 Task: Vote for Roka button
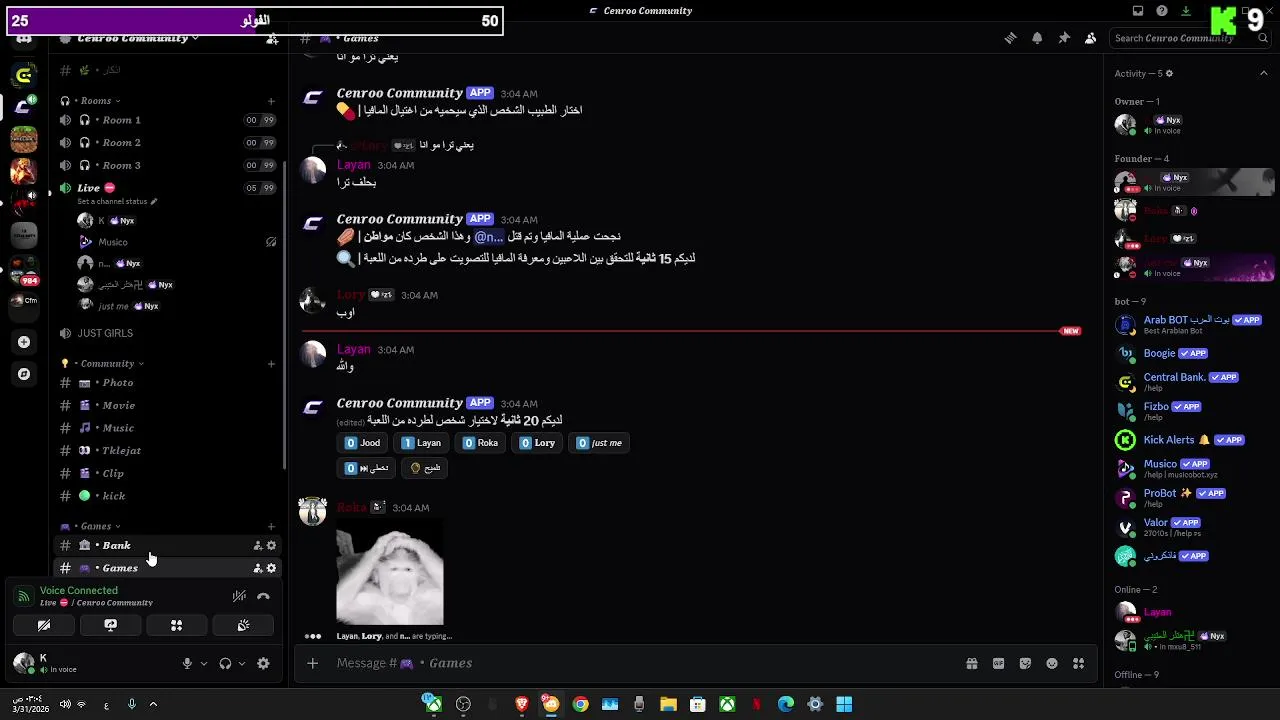[481, 443]
